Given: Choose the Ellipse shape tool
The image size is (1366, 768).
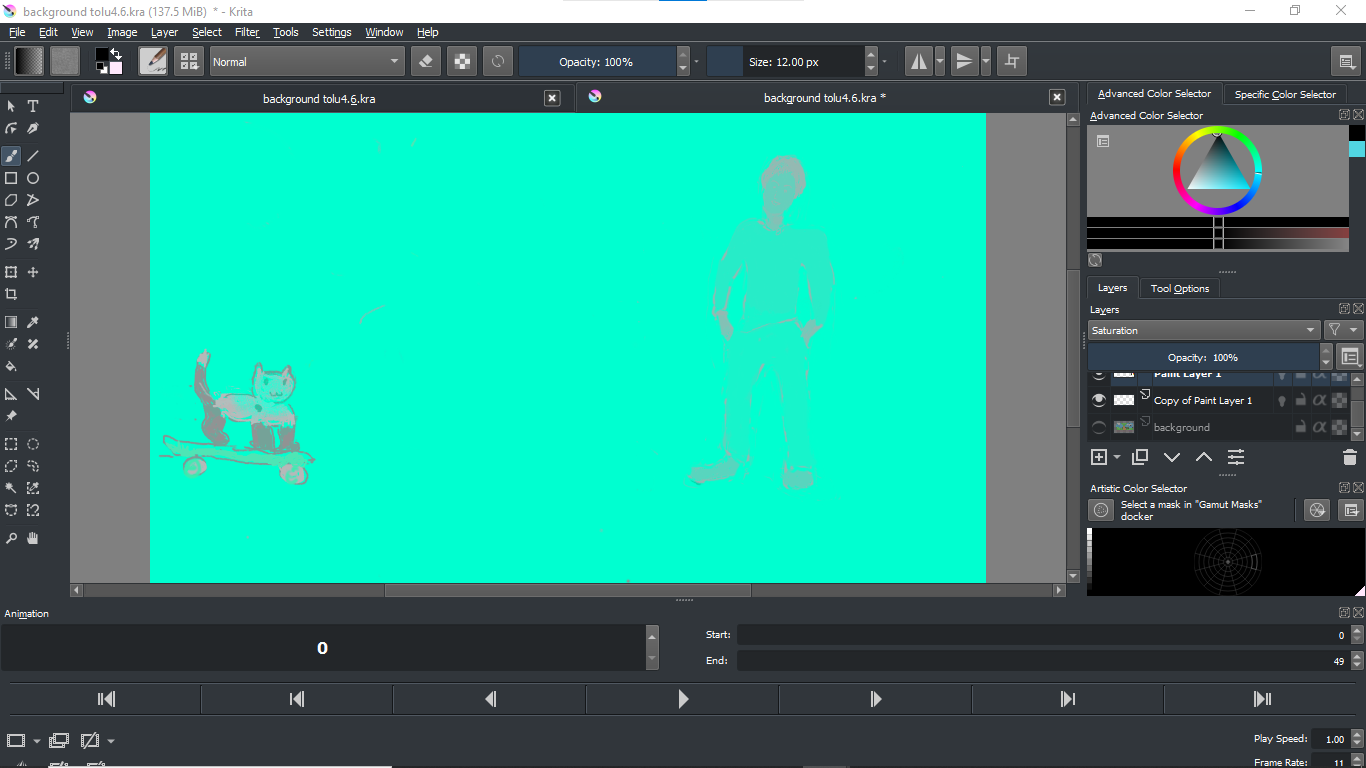Looking at the screenshot, I should [33, 178].
